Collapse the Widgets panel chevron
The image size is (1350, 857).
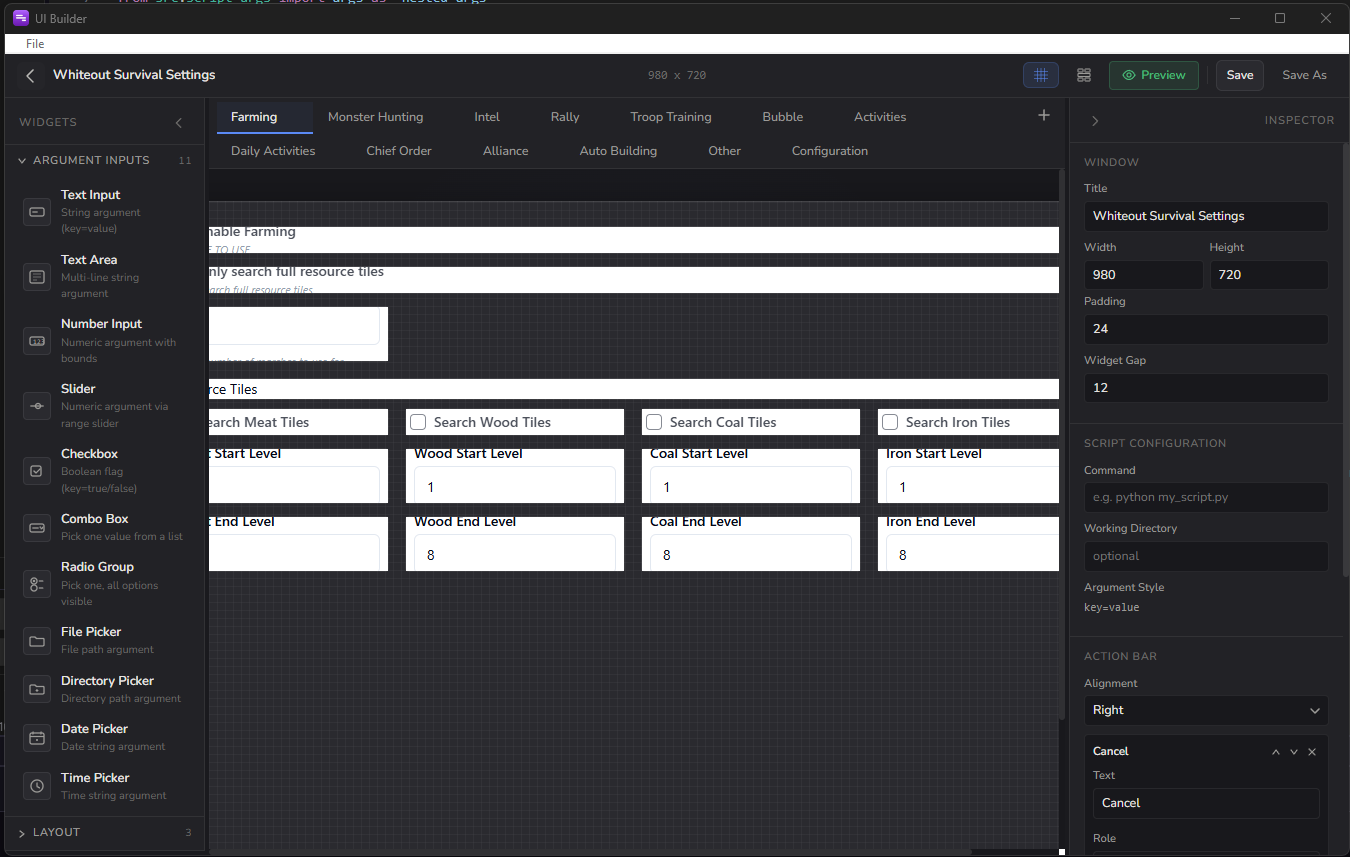click(179, 123)
